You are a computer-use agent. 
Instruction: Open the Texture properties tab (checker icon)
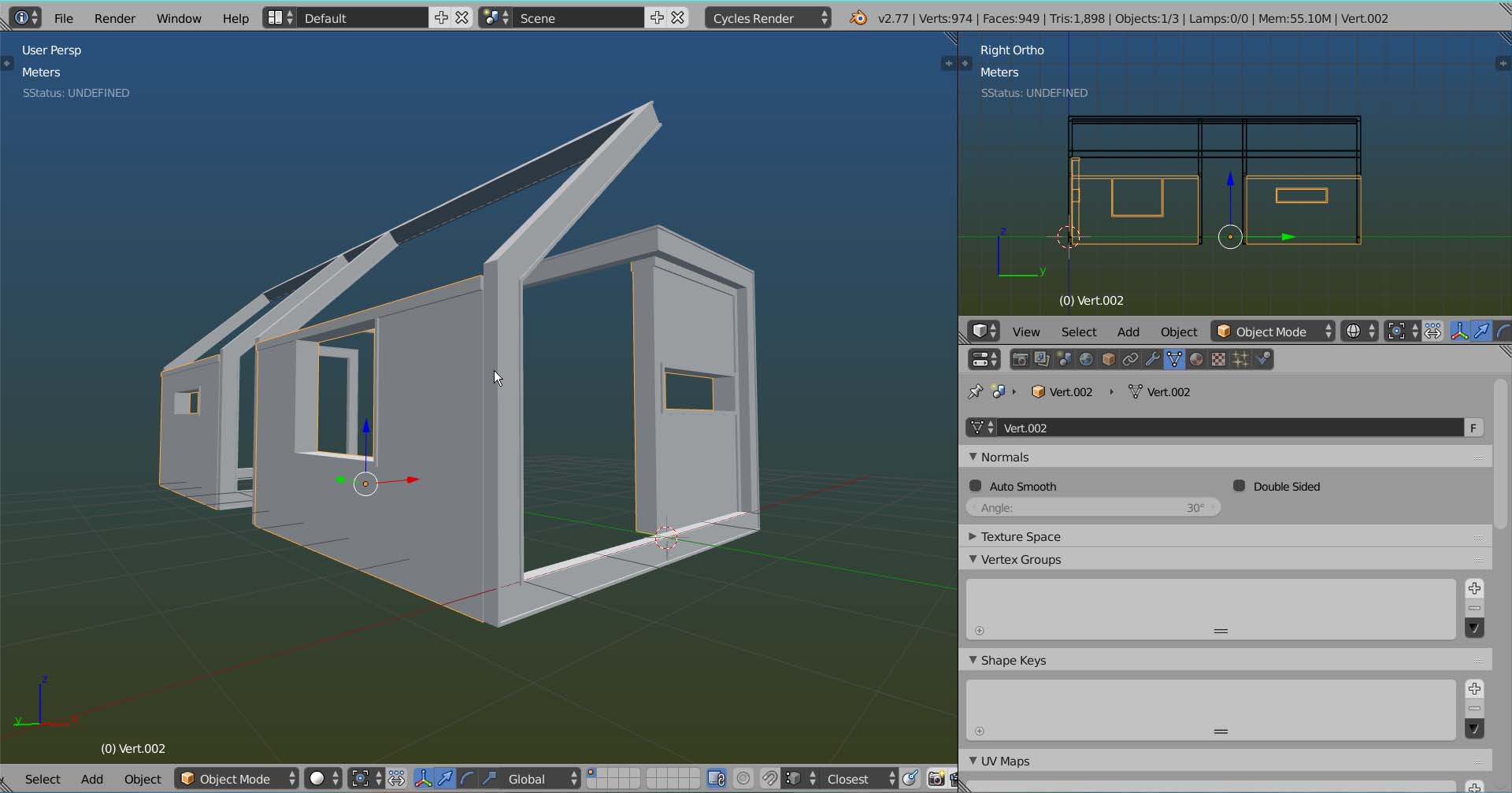1218,359
